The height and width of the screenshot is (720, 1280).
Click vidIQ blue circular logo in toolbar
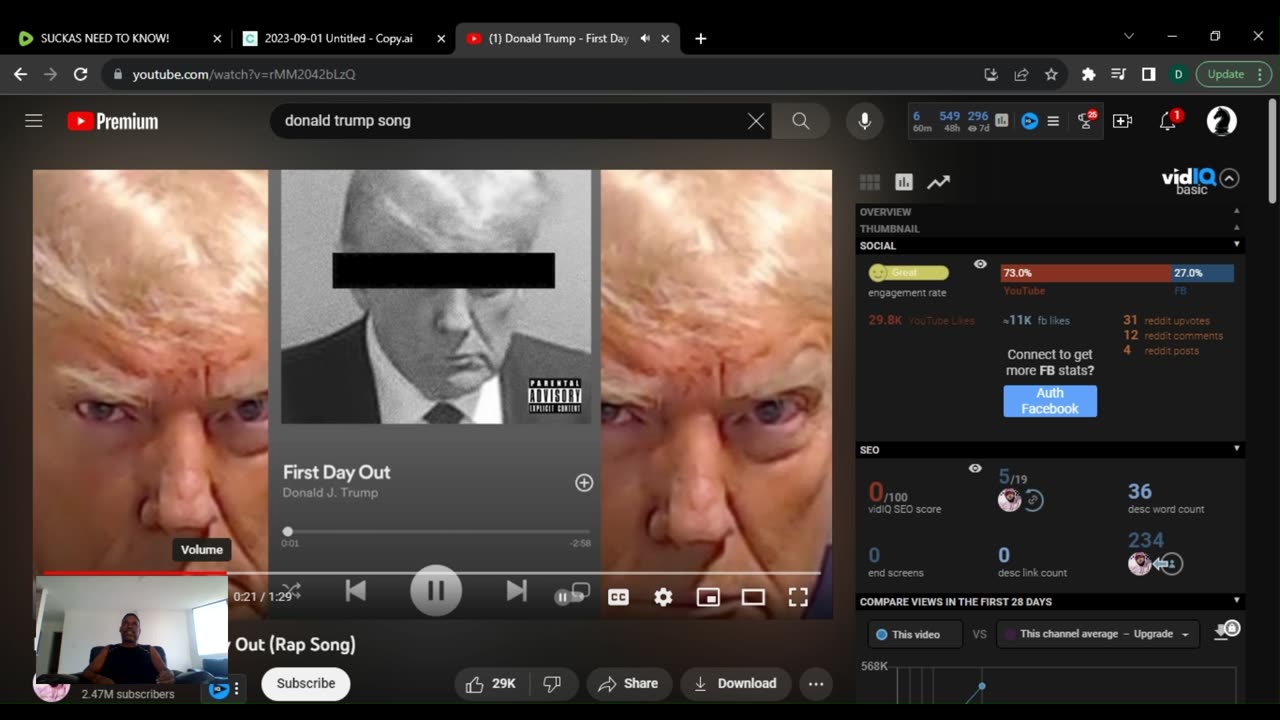coord(1029,121)
